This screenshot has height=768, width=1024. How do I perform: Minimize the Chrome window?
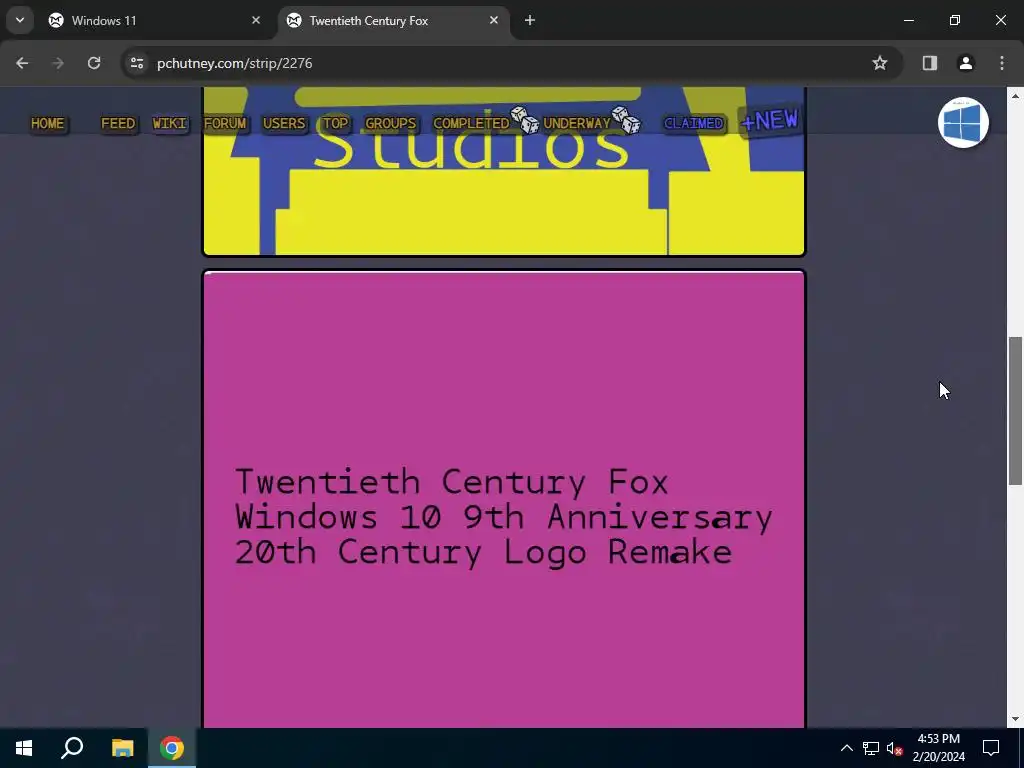coord(908,20)
